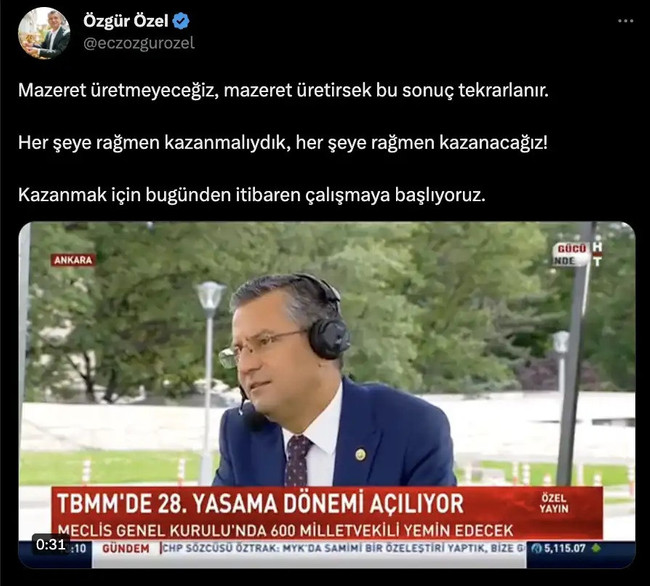
Task: Play the embedded video of the interview
Action: coord(327,395)
